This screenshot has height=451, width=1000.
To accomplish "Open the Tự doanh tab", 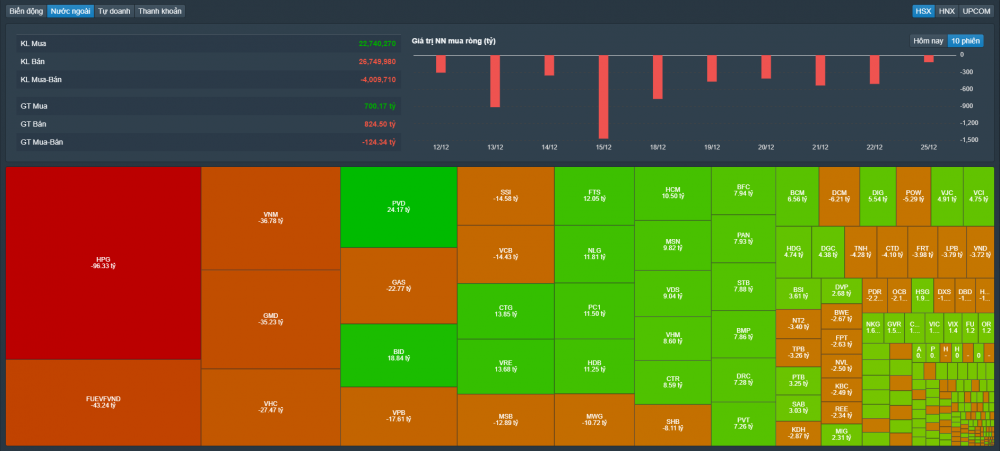I will [114, 11].
